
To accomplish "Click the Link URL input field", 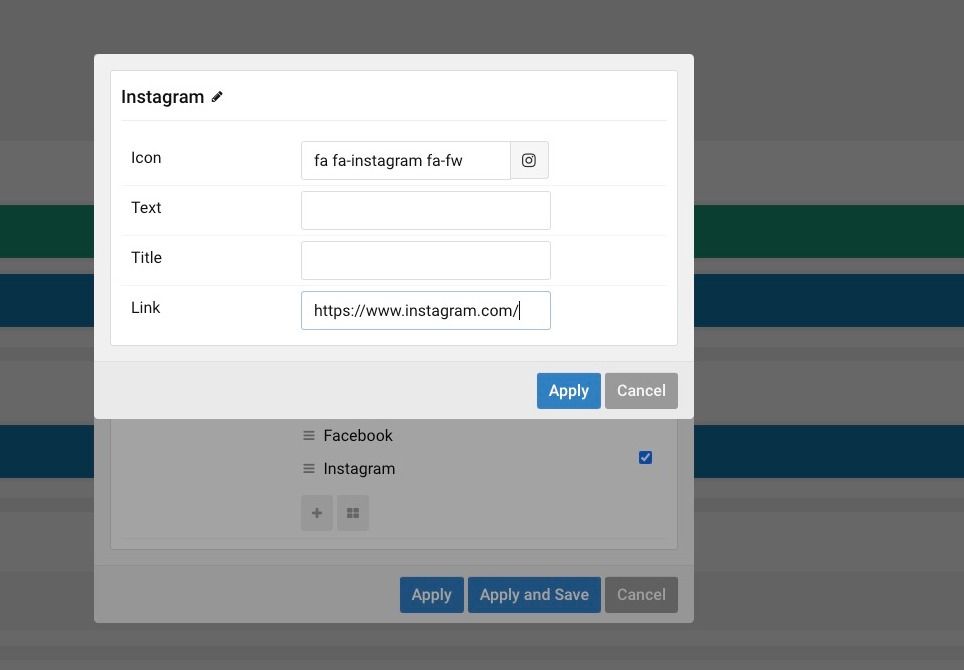I will pos(425,310).
